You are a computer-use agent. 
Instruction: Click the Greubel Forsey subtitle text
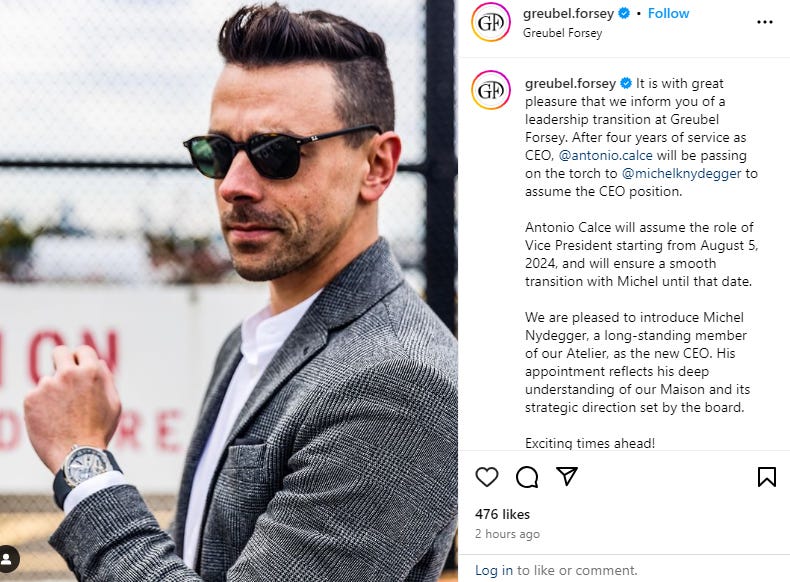pos(562,33)
